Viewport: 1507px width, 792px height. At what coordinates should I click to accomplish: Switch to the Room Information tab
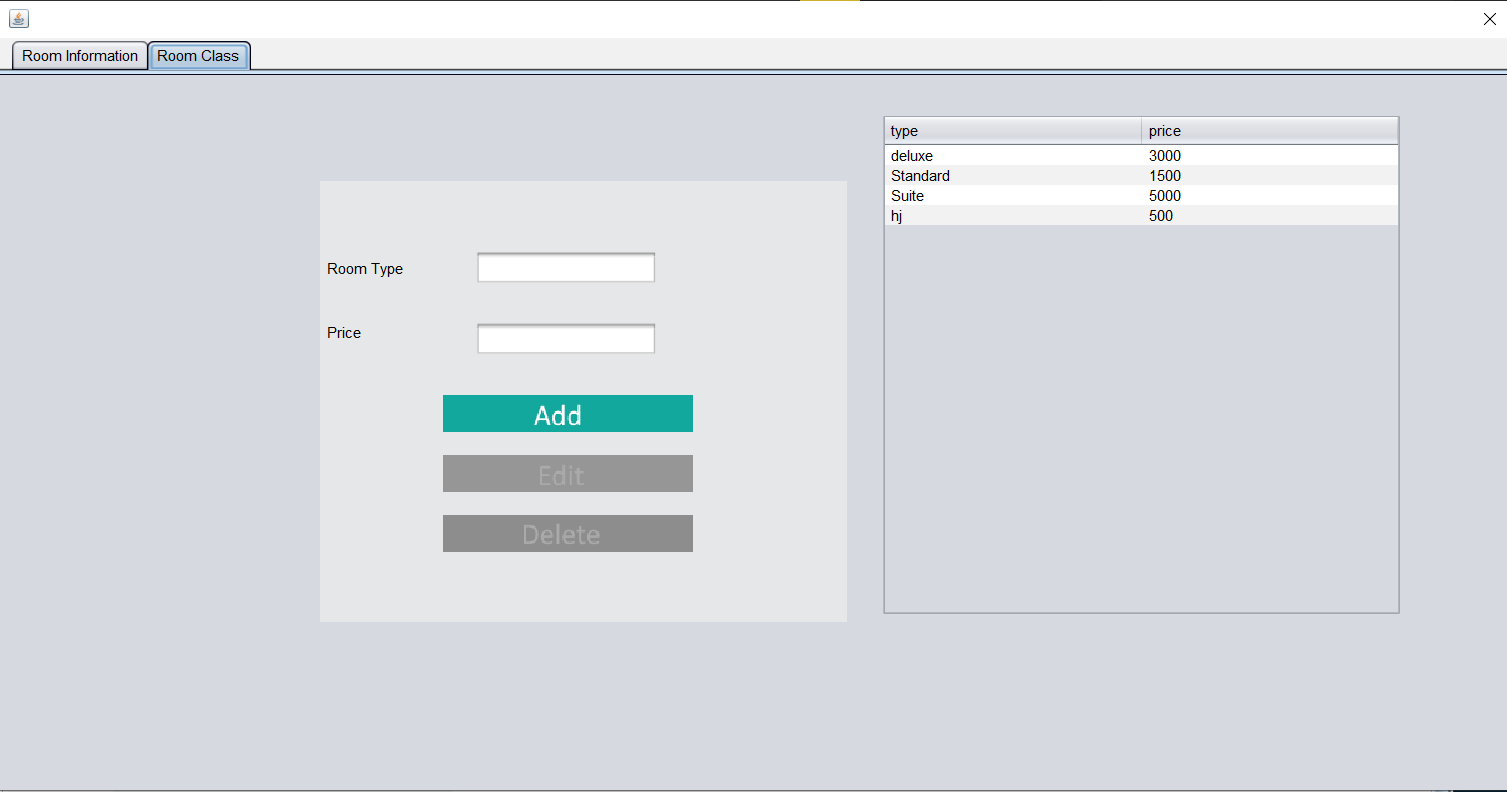[80, 56]
